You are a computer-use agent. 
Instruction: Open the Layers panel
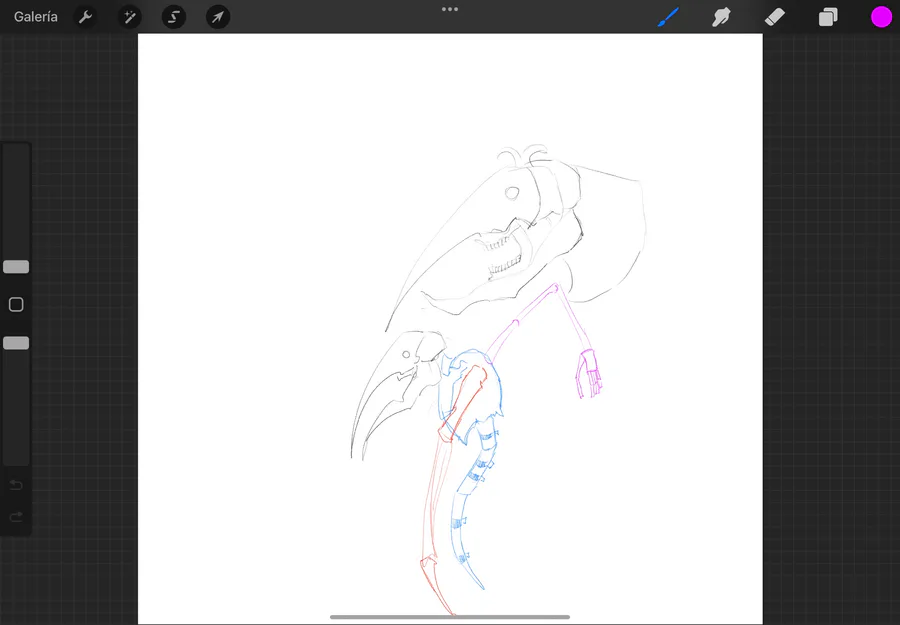(828, 17)
